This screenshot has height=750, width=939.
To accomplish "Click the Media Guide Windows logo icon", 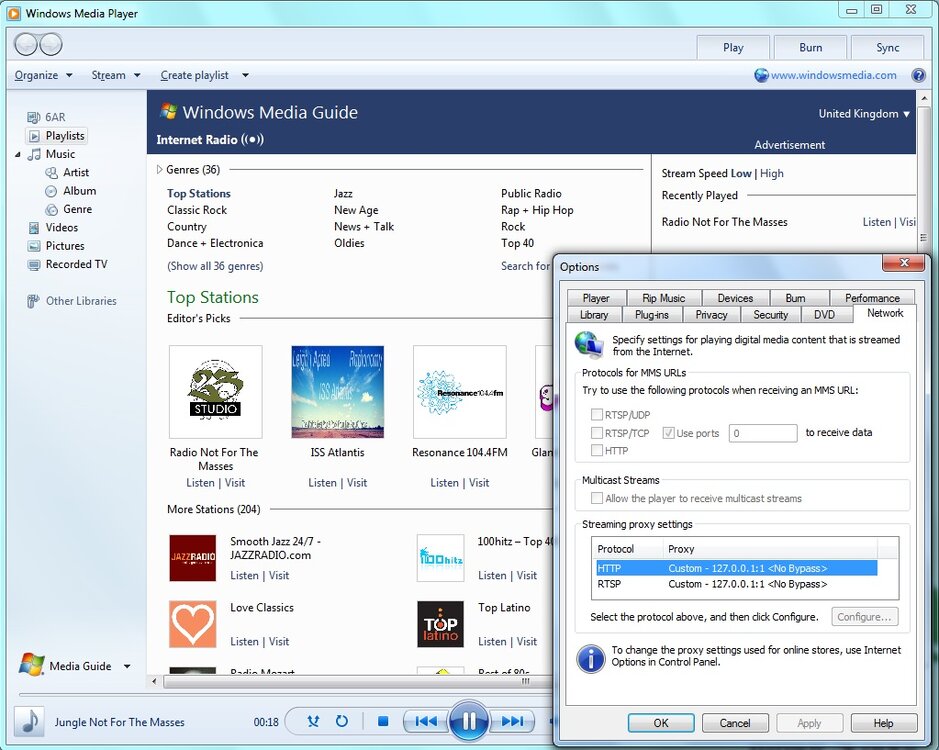I will tap(32, 665).
